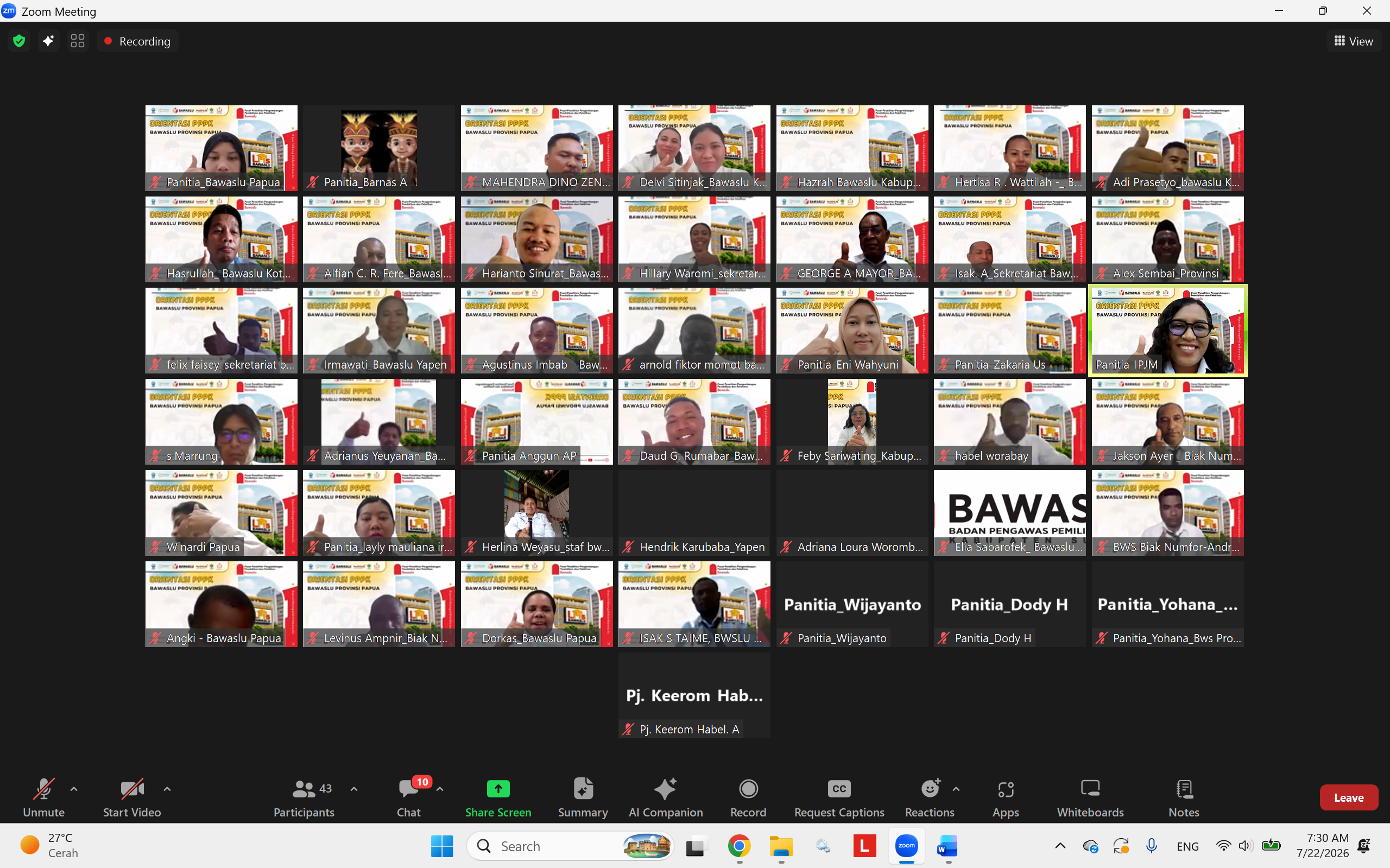This screenshot has width=1390, height=868.
Task: Expand Reactions options chevron
Action: (x=956, y=789)
